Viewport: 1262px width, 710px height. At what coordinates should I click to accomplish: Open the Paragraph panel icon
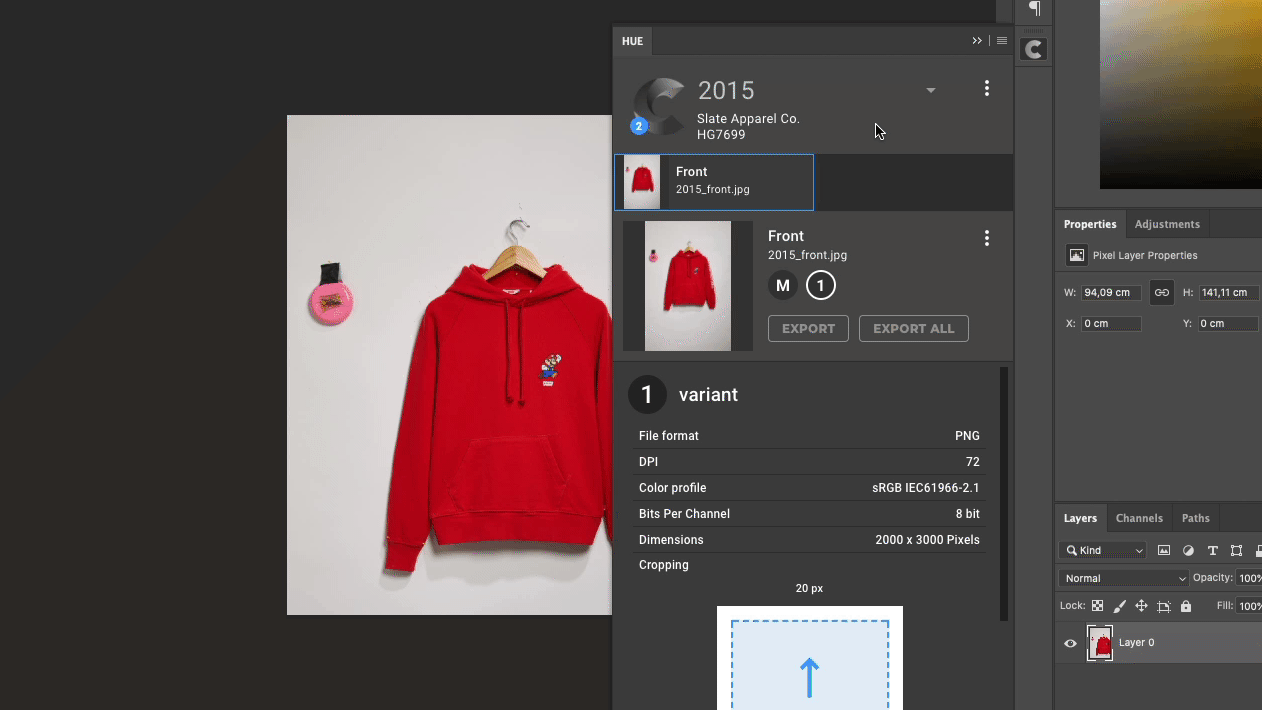coord(1034,9)
